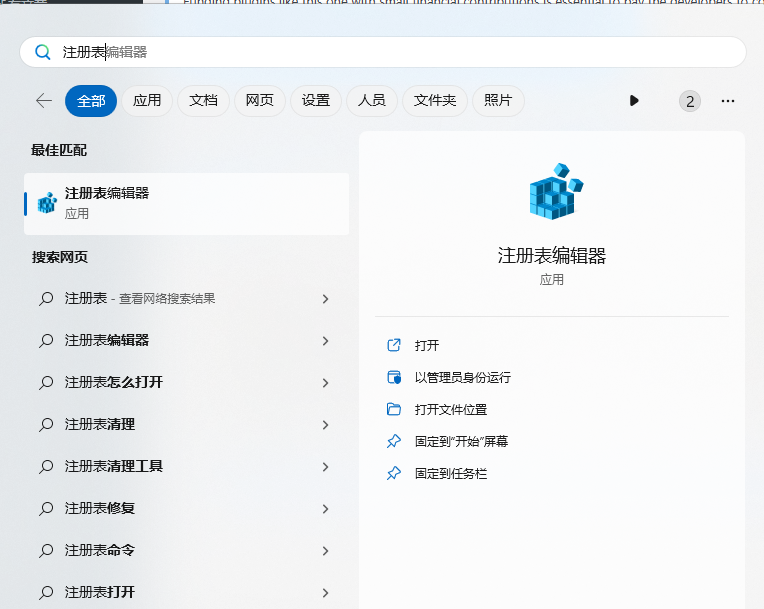The height and width of the screenshot is (609, 764).
Task: Click the pin icon beside 固定到"开始"屏幕
Action: click(394, 441)
